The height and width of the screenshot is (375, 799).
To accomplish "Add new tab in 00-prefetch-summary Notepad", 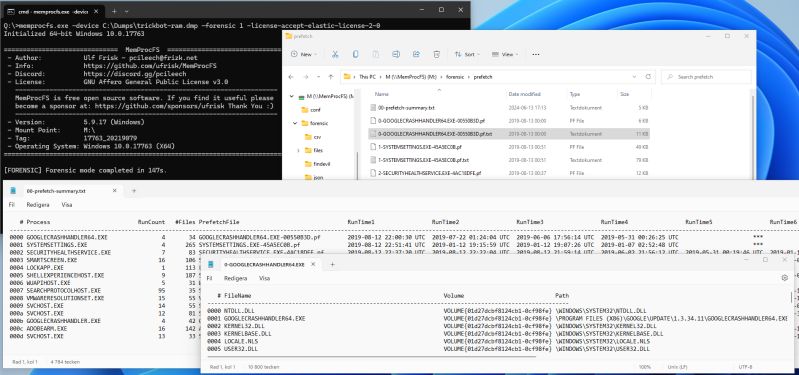I will click(x=134, y=191).
